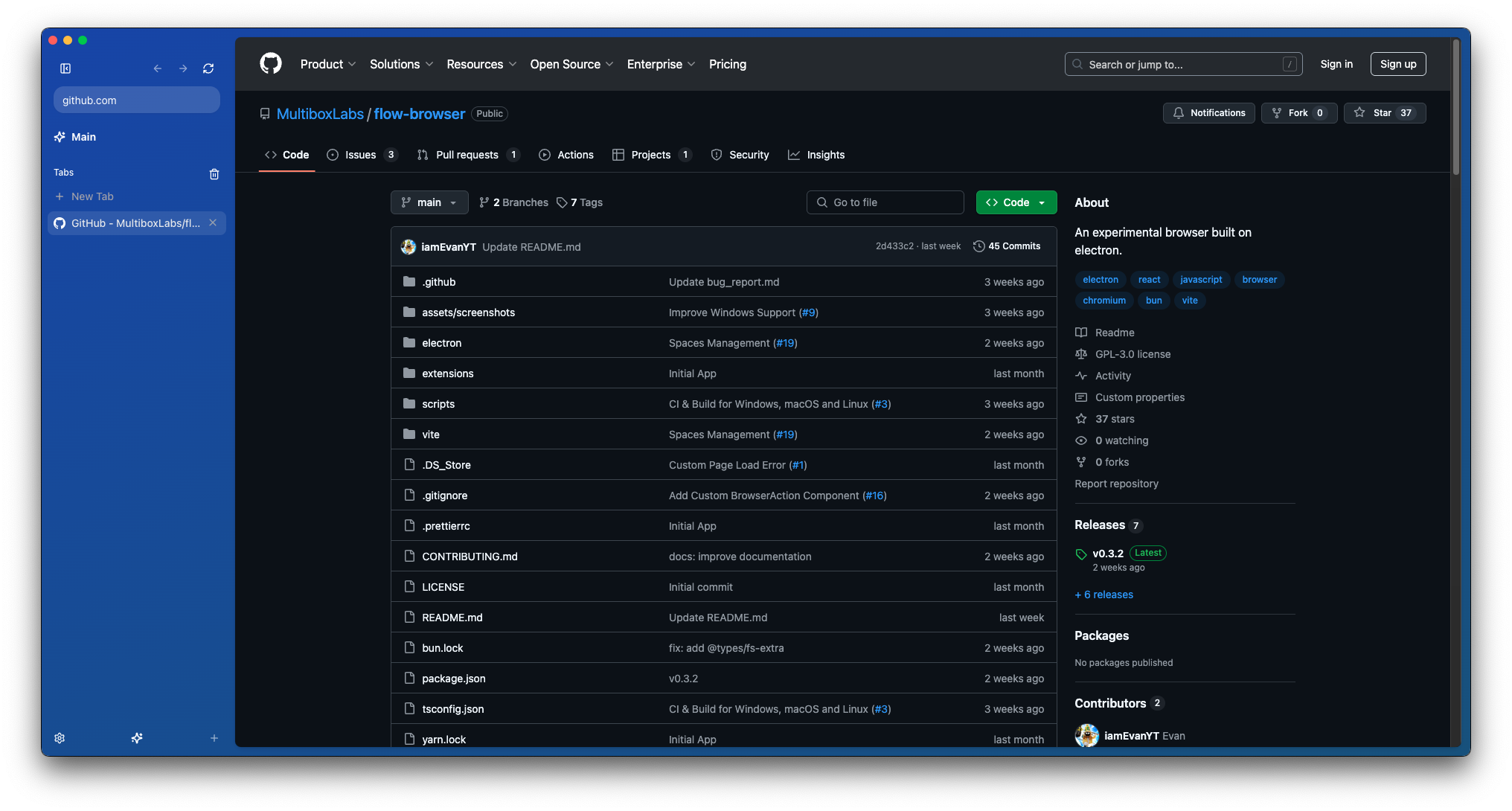Image resolution: width=1512 pixels, height=811 pixels.
Task: Click the Go to file search field
Action: click(x=885, y=202)
